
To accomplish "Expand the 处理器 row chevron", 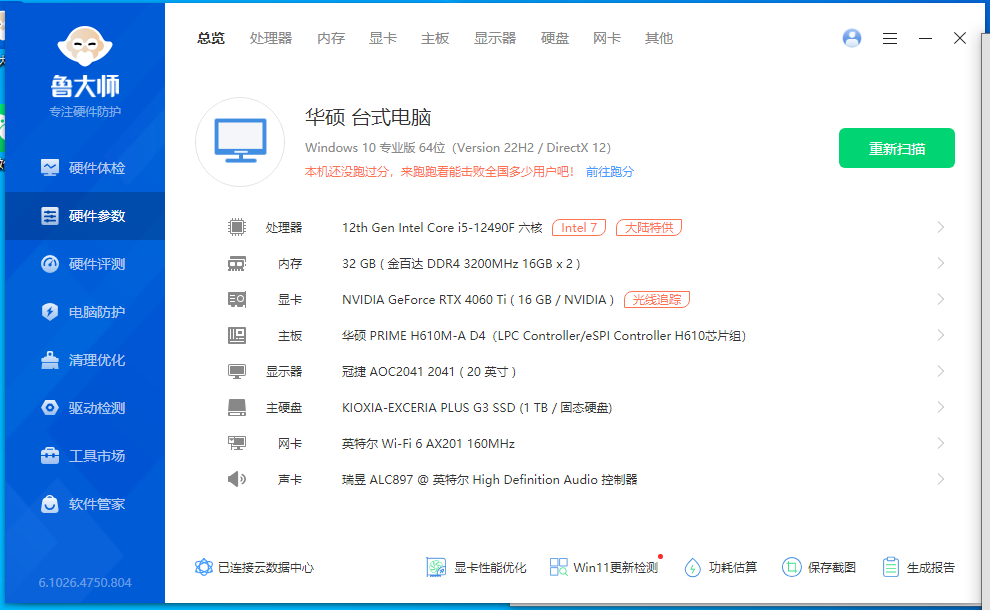I will [940, 227].
